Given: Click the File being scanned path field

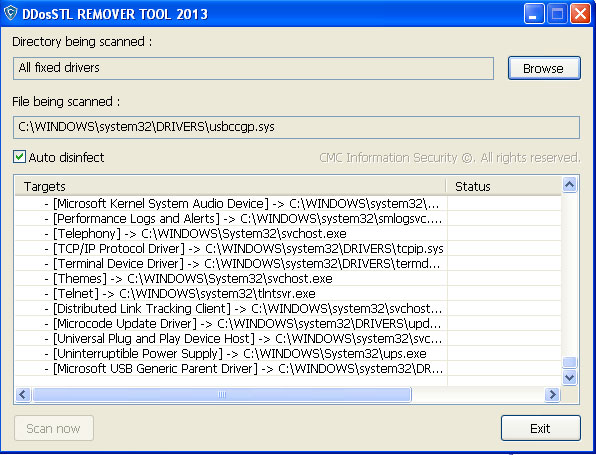Looking at the screenshot, I should (296, 127).
